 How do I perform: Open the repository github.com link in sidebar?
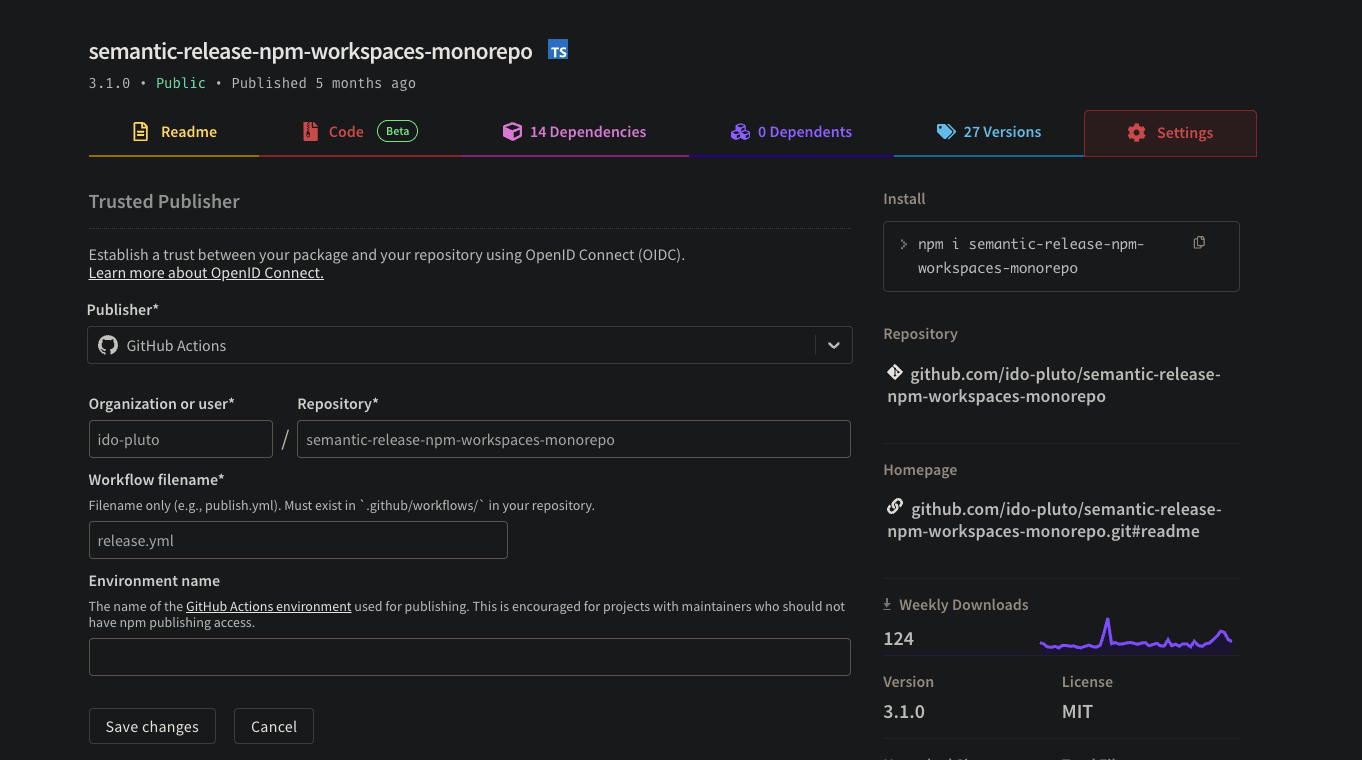(1054, 385)
